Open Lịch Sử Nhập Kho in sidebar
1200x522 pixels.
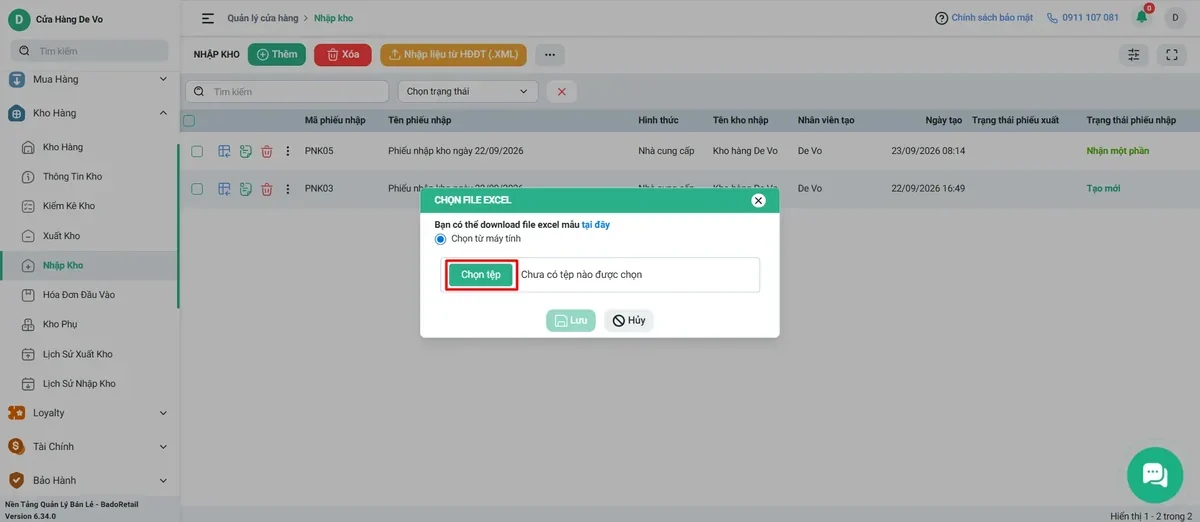point(79,384)
